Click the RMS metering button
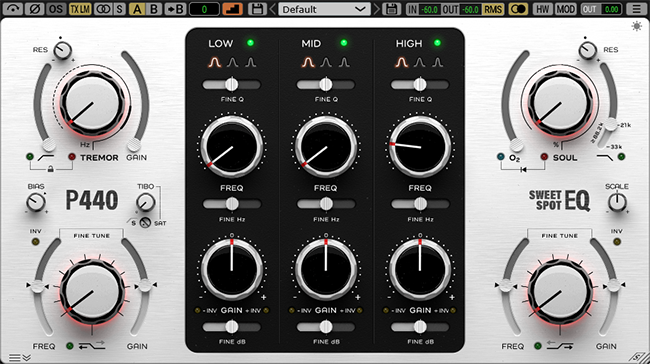650x364 pixels. coord(492,9)
